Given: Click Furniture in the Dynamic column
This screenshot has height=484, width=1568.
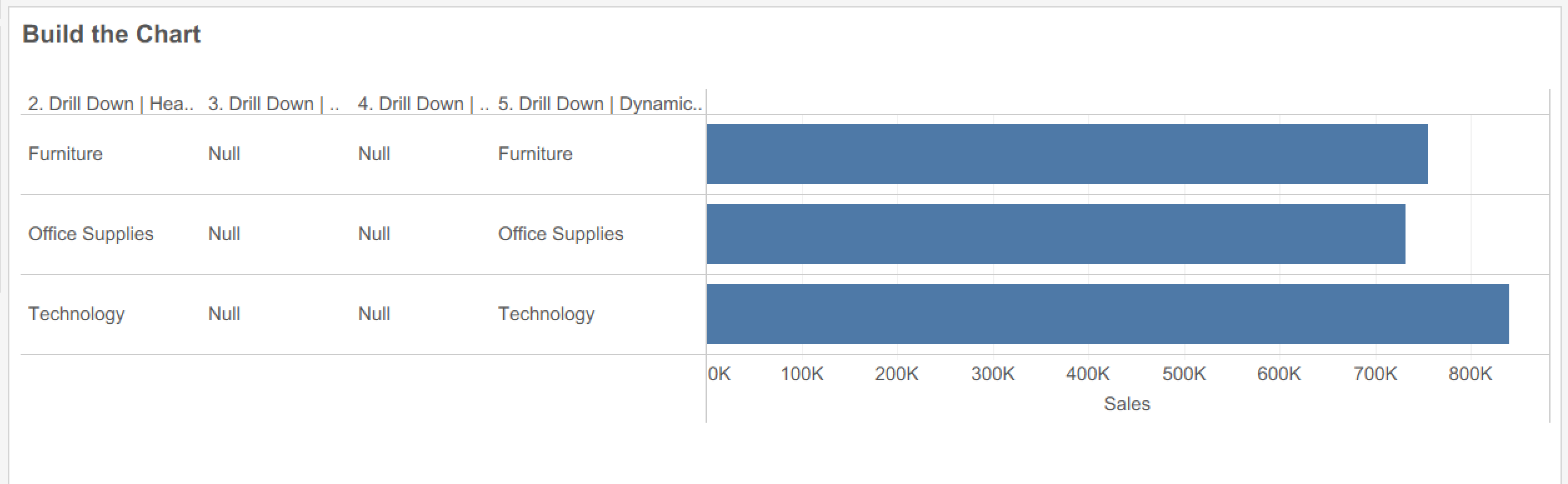Looking at the screenshot, I should (x=535, y=154).
